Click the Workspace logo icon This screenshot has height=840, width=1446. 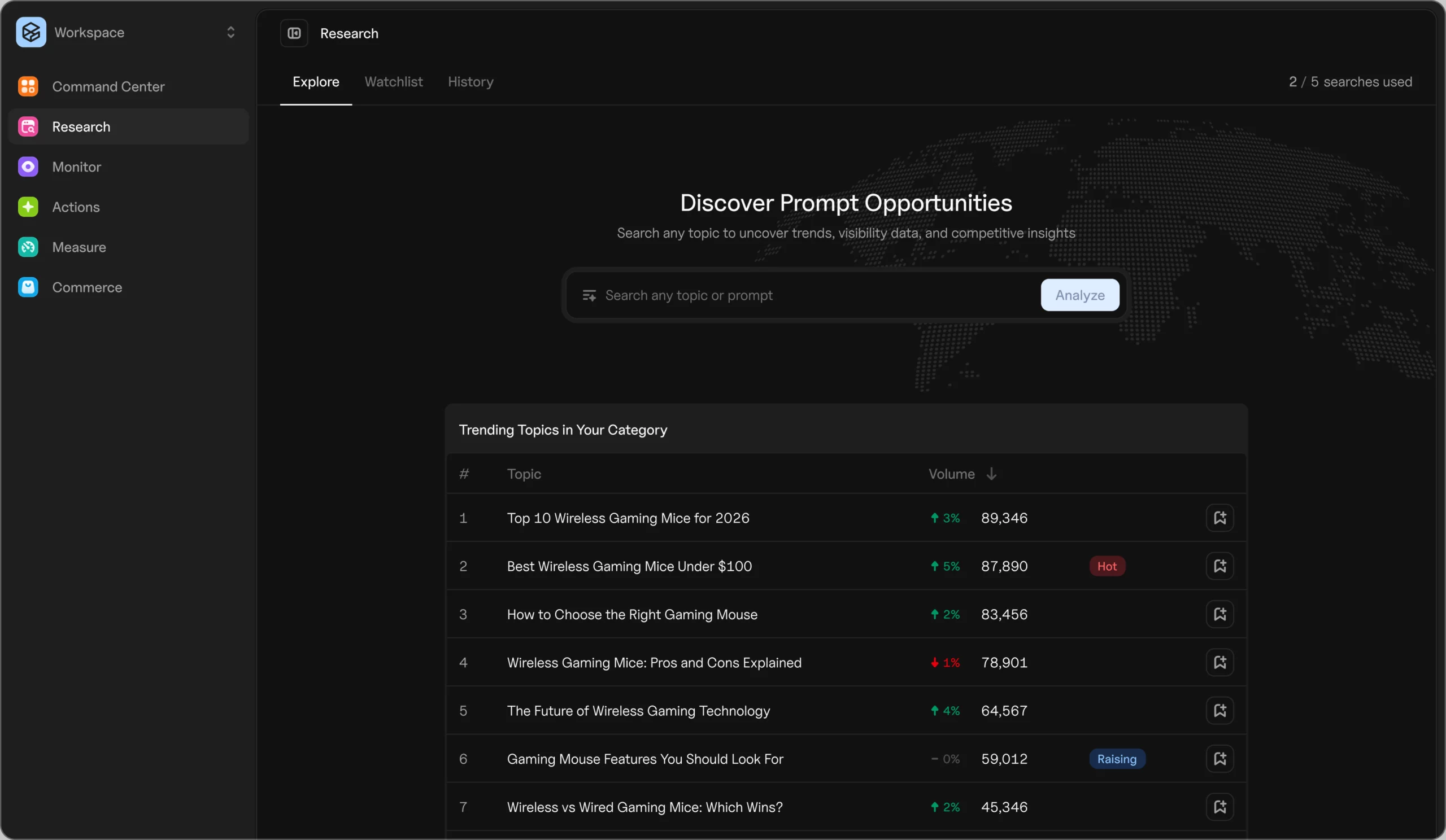pyautogui.click(x=31, y=32)
